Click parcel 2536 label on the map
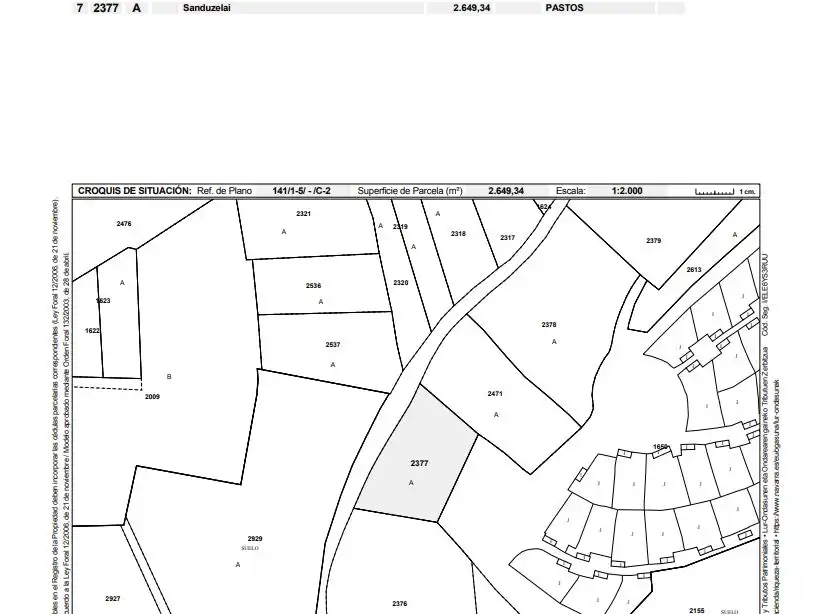This screenshot has height=614, width=819. [313, 286]
